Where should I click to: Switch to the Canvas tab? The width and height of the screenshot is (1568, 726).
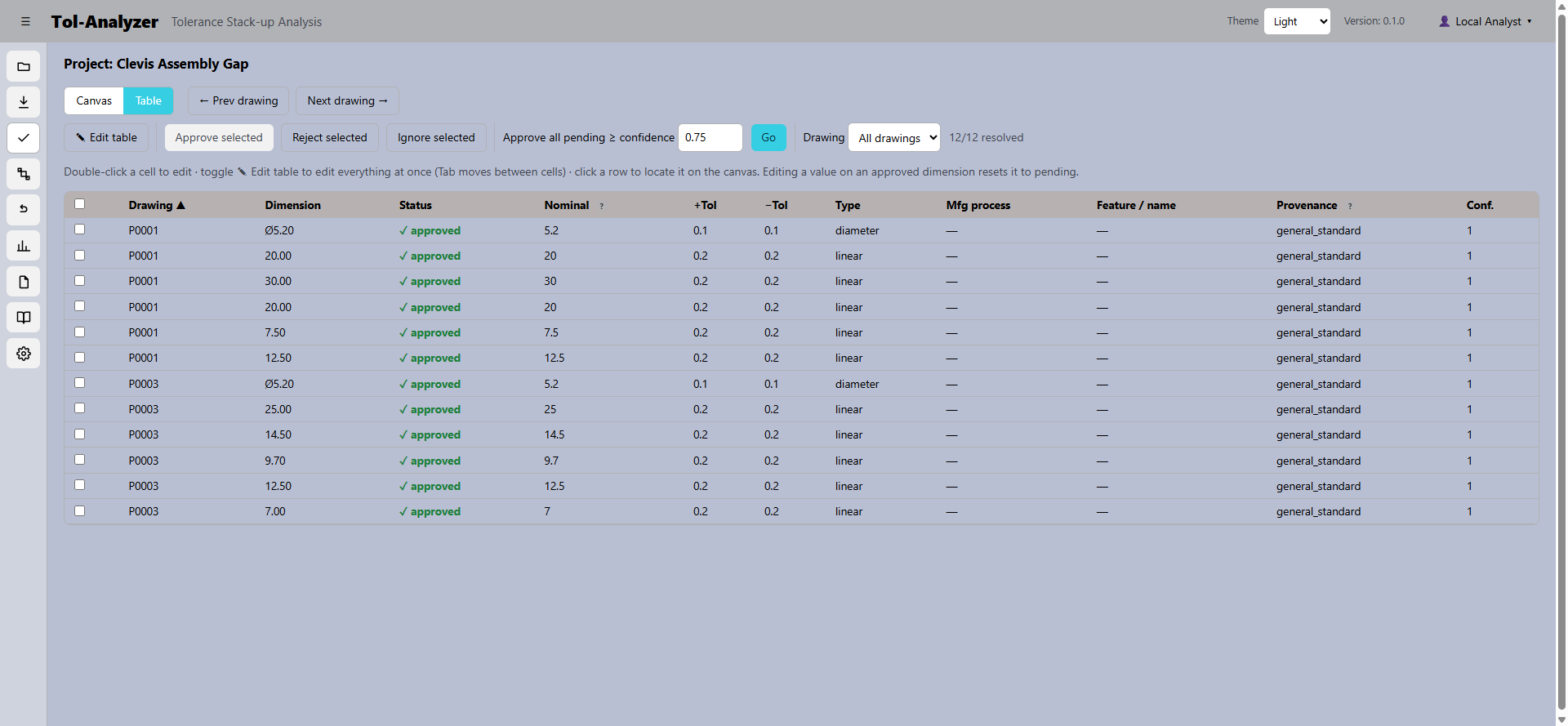pos(94,101)
